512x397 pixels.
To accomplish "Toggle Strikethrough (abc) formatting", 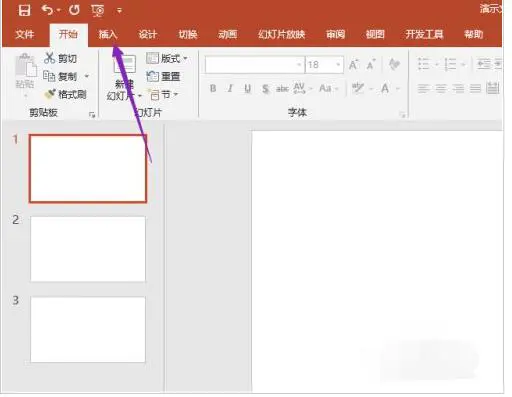I will tap(282, 89).
